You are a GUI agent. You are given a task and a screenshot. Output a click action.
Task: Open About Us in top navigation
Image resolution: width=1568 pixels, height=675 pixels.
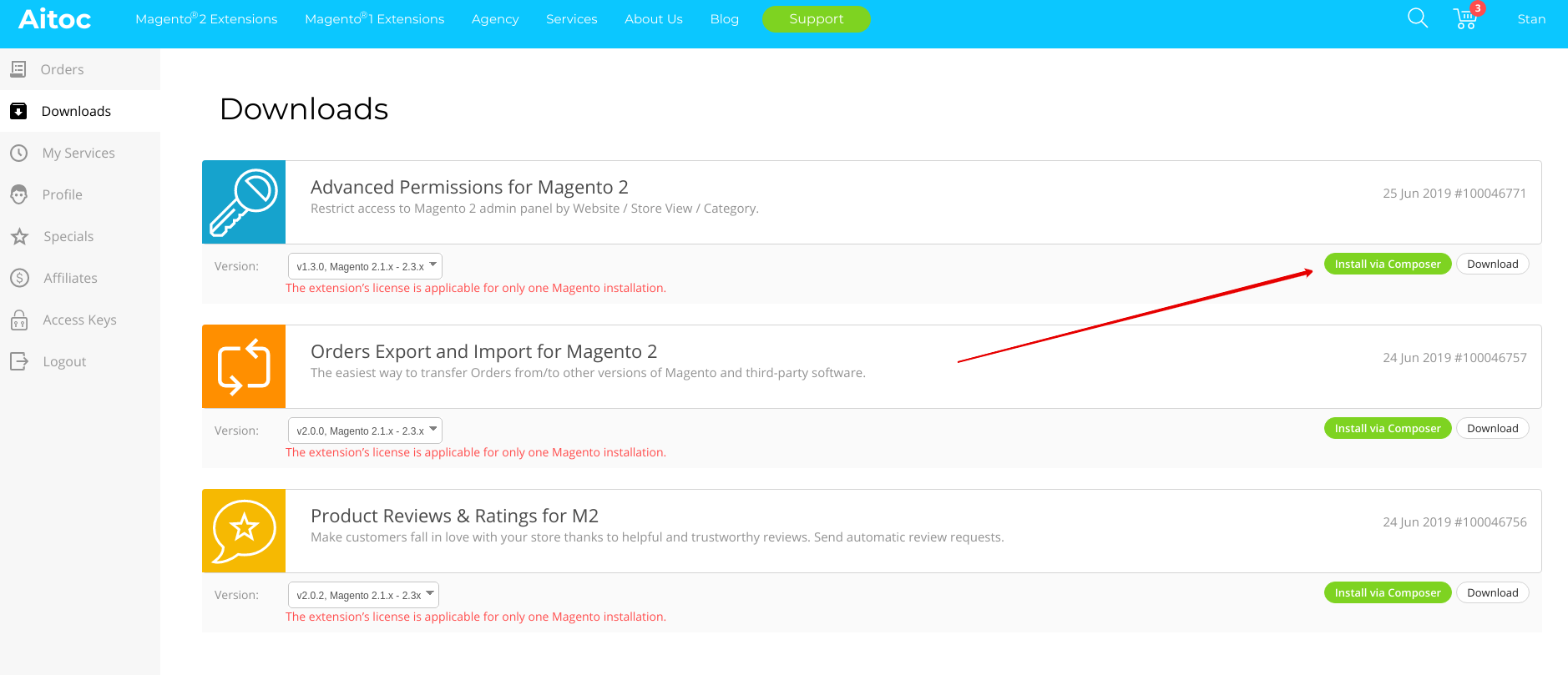point(654,18)
